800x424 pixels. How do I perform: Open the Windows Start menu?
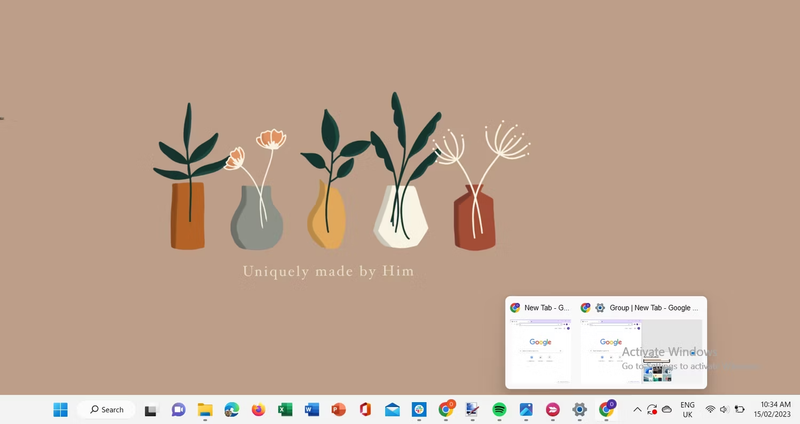point(60,409)
